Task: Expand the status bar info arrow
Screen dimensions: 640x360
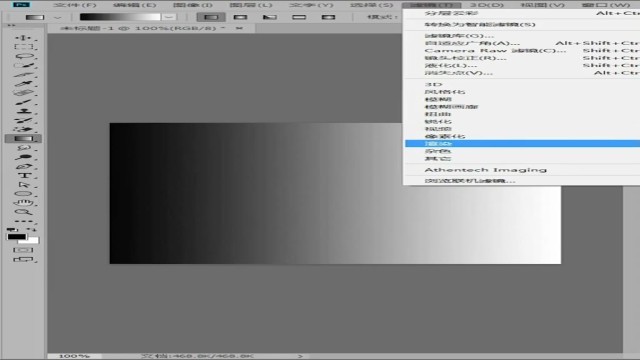Action: (x=300, y=356)
